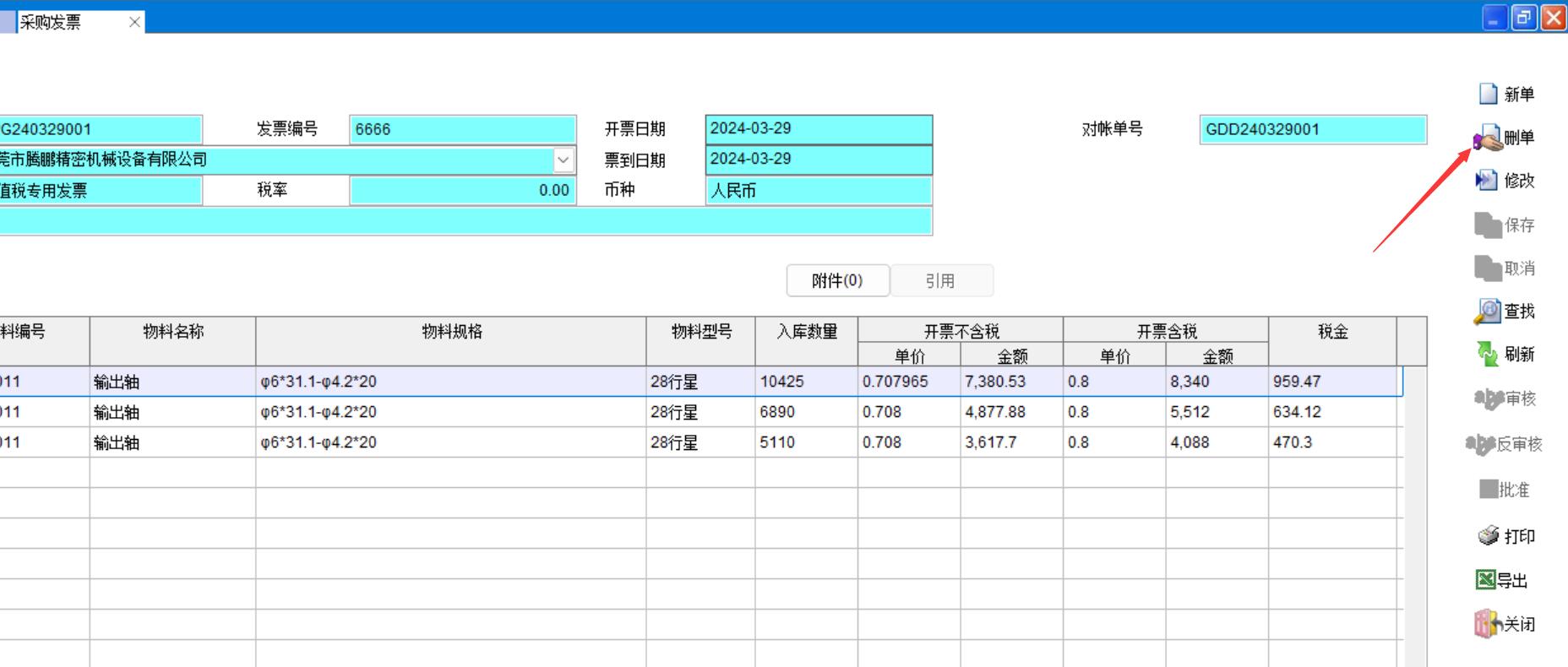
Task: Expand the supplier company dropdown arrow
Action: tap(563, 160)
